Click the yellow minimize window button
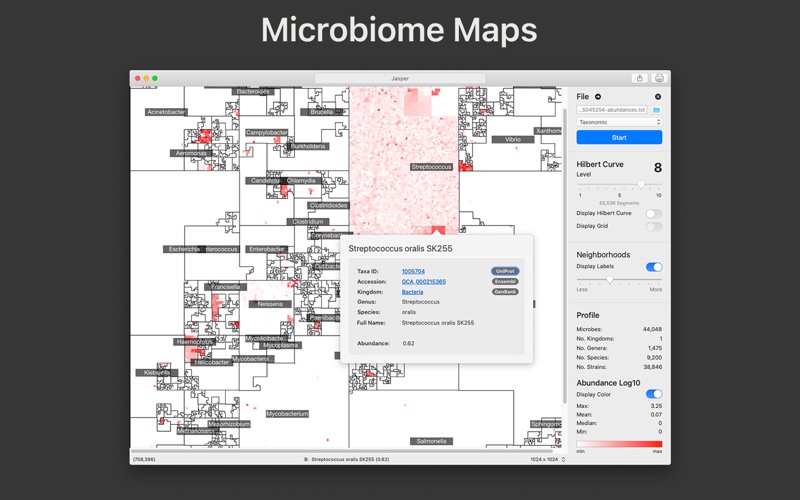Screen dimensions: 800x500 click(146, 78)
